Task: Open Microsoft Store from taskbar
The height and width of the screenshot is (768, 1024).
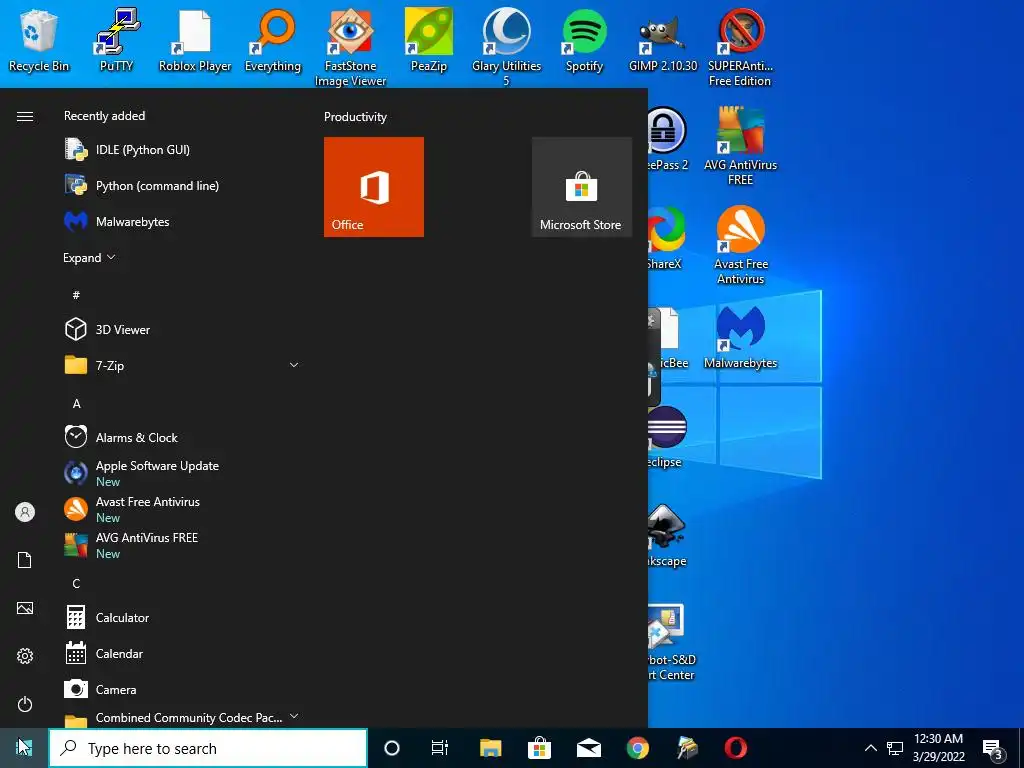Action: point(539,748)
